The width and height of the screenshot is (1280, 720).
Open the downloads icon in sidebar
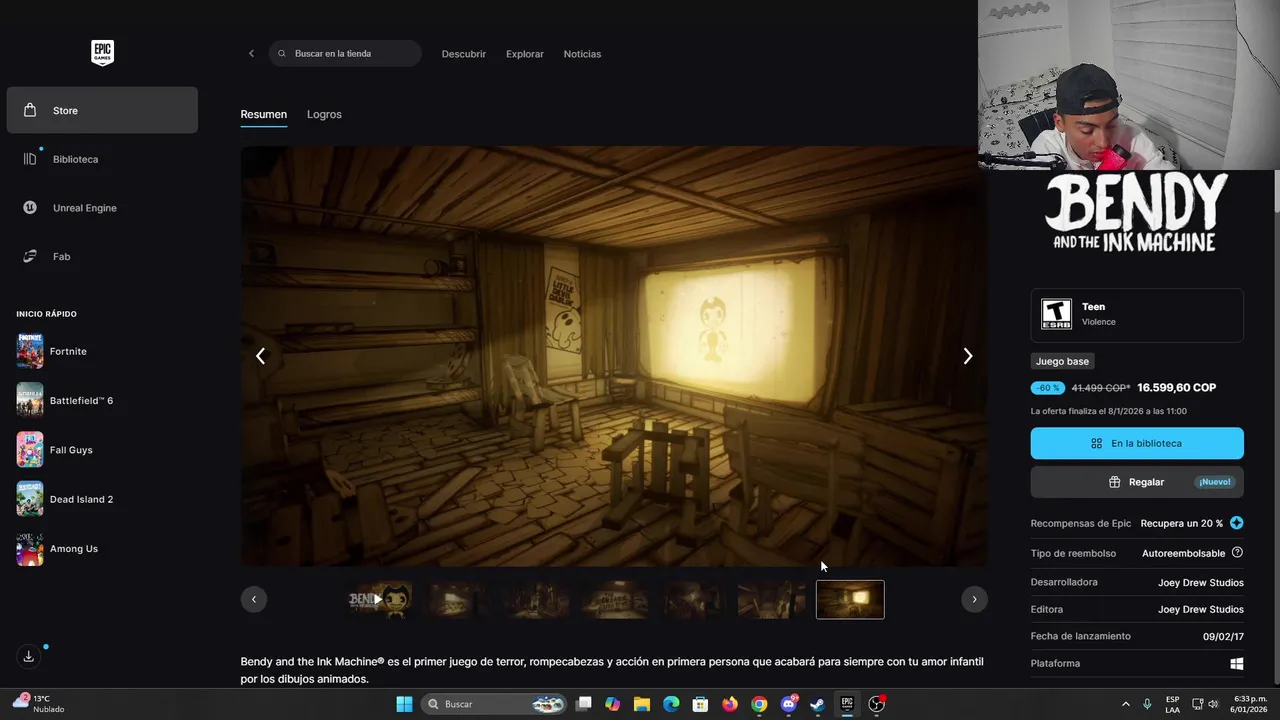point(29,656)
